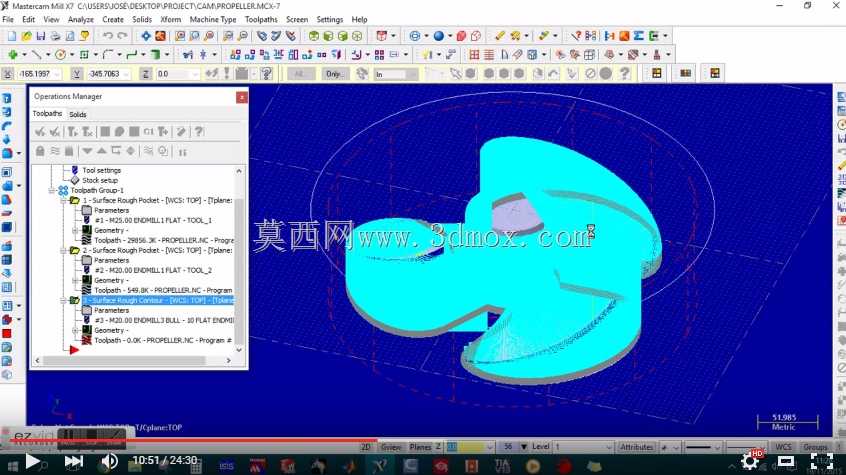Click the Operations Manager help question icon
Image resolution: width=846 pixels, height=475 pixels.
point(199,132)
